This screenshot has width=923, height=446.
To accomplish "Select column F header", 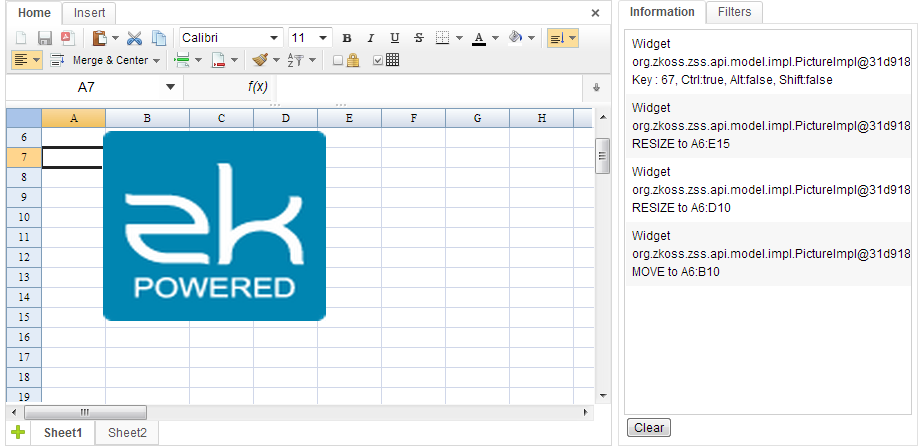I will click(413, 118).
